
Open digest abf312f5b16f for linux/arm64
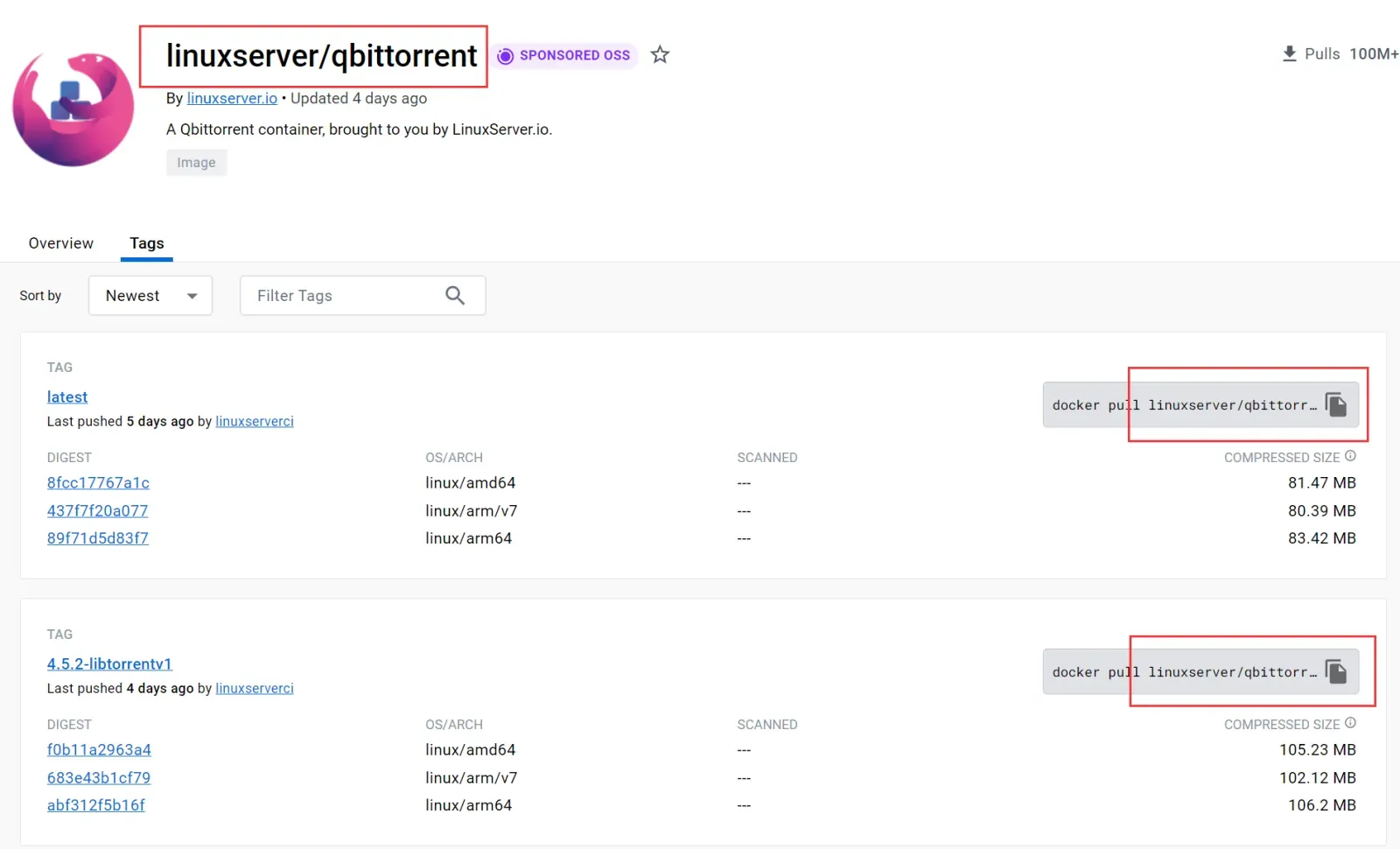[x=96, y=805]
